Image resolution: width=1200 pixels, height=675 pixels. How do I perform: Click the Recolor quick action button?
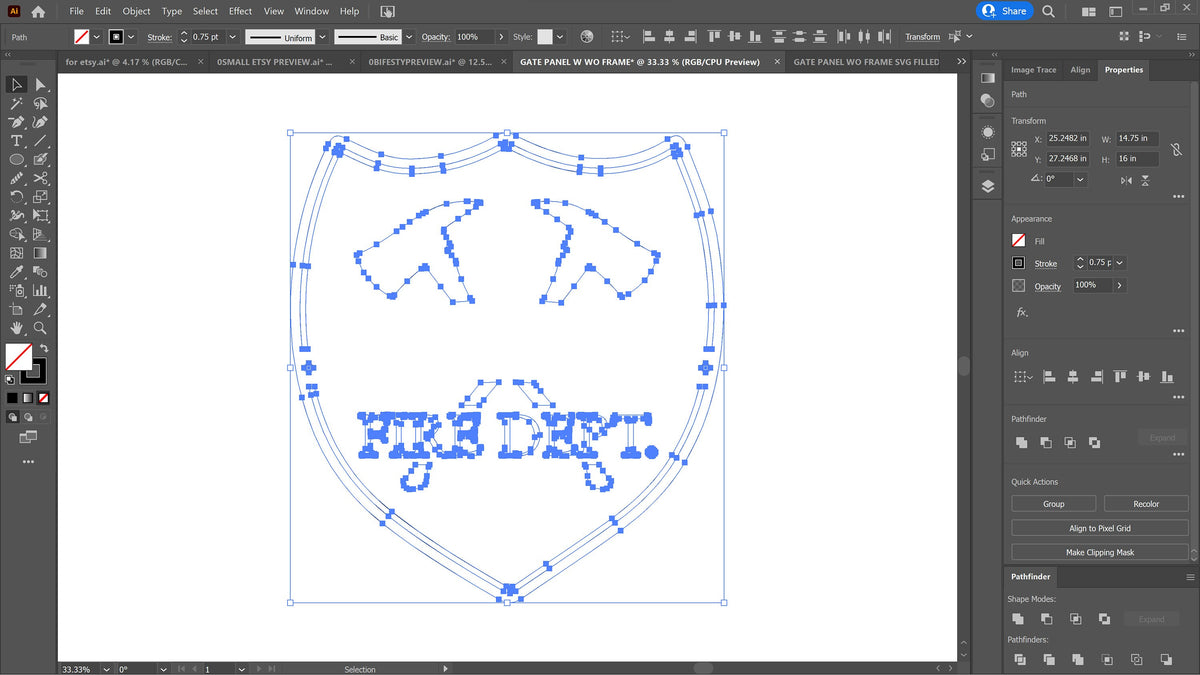1146,504
